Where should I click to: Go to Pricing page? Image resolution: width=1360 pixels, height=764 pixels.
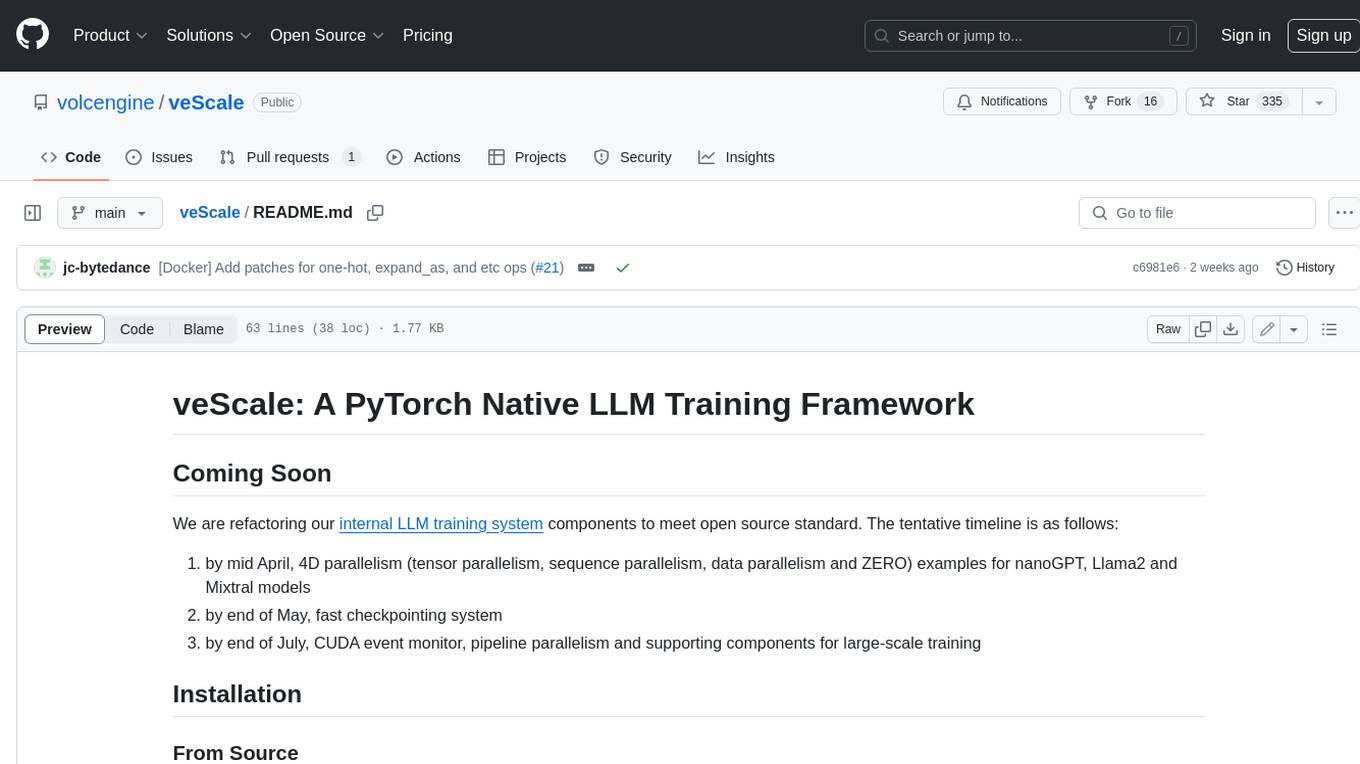(427, 35)
